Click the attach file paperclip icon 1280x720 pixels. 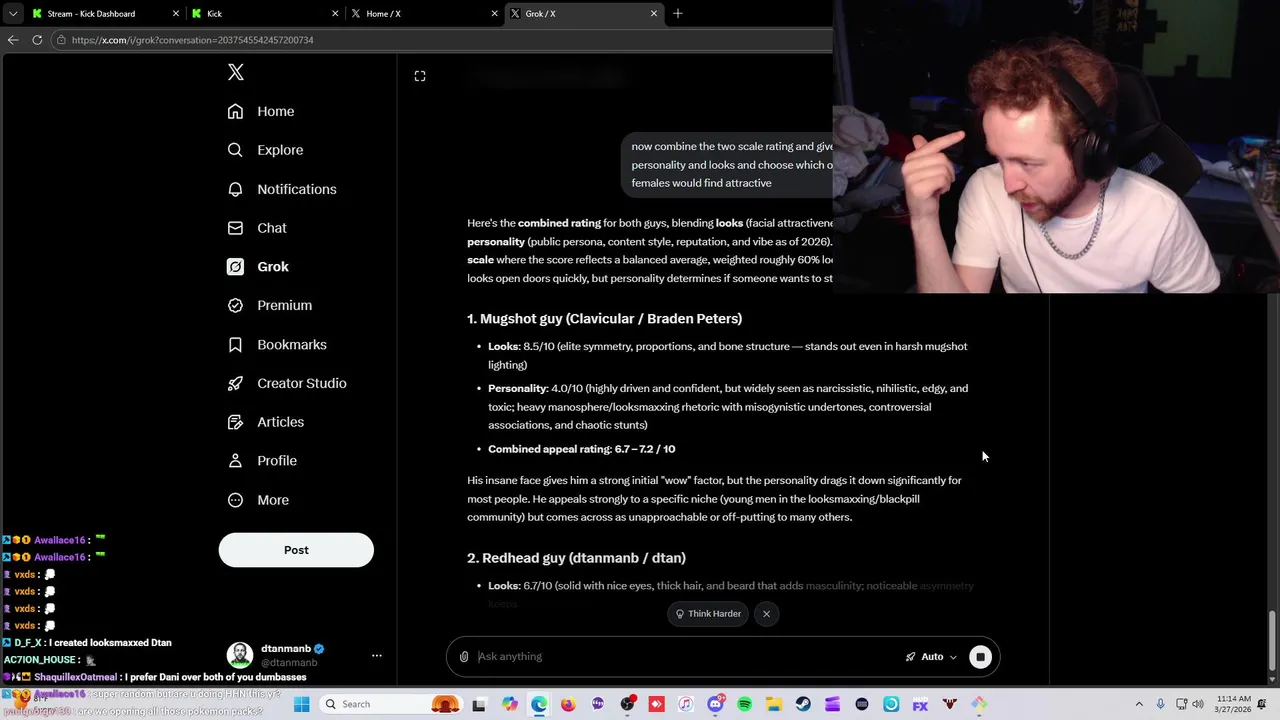pos(464,657)
